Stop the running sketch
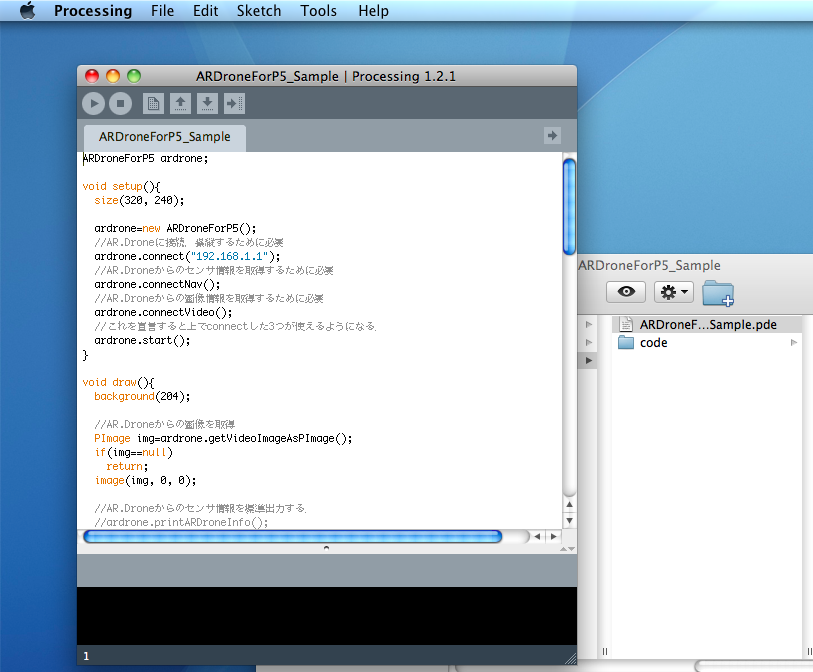This screenshot has width=813, height=672. [120, 104]
